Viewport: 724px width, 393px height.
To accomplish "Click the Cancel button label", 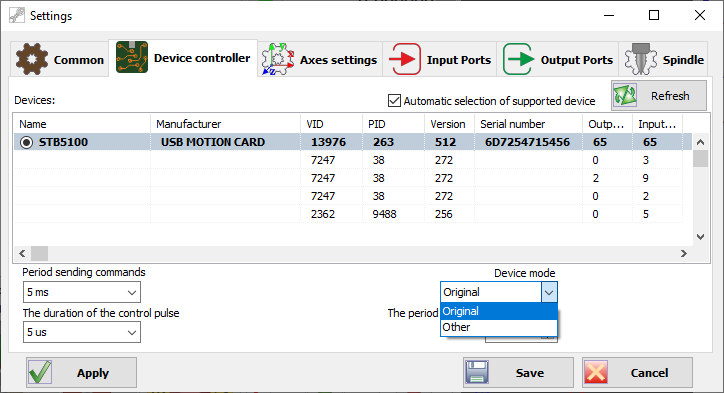I will [649, 373].
